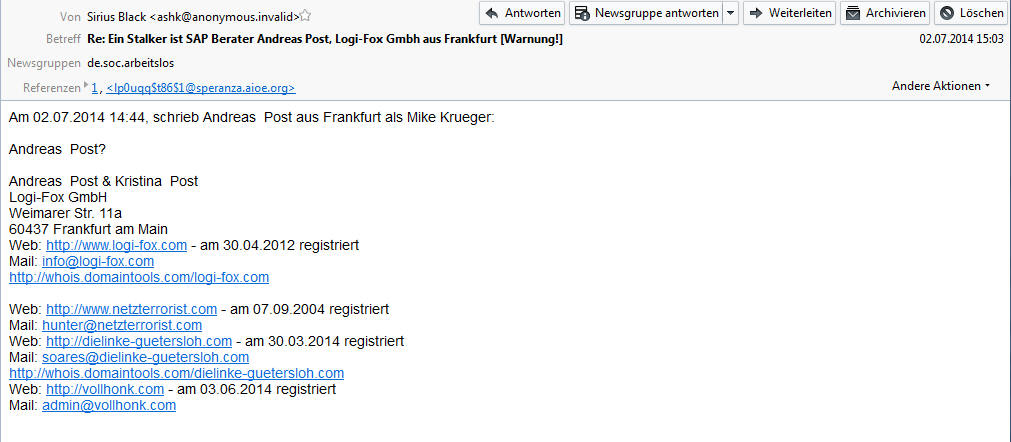Click the admin@vollhonk.com mail link
Viewport: 1011px width, 442px height.
109,406
